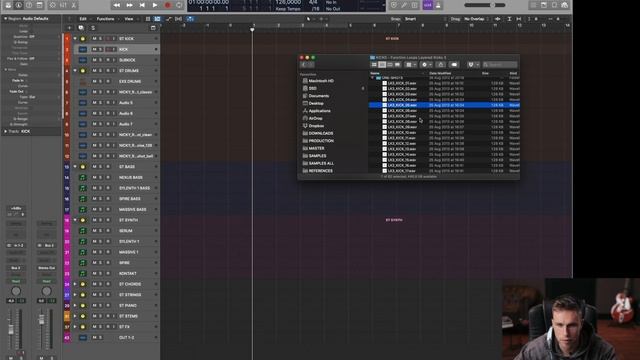Select the SPIRE BASS track icon

83,199
